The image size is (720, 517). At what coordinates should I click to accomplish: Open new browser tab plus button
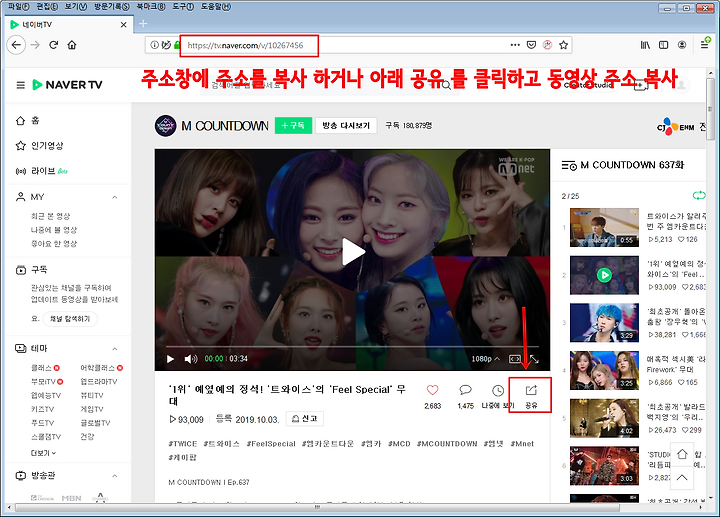[143, 24]
